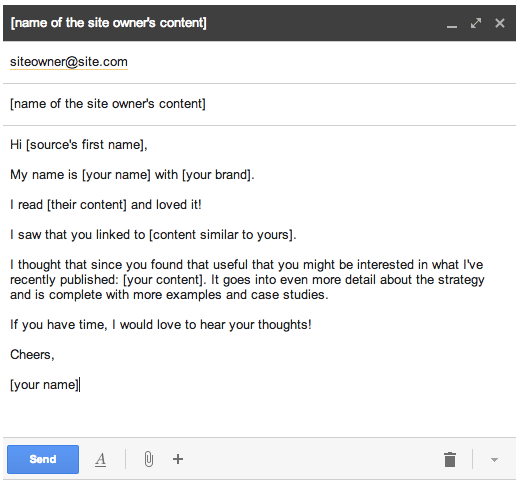
Task: Open the formatting options (underlined A) icon
Action: tap(100, 459)
